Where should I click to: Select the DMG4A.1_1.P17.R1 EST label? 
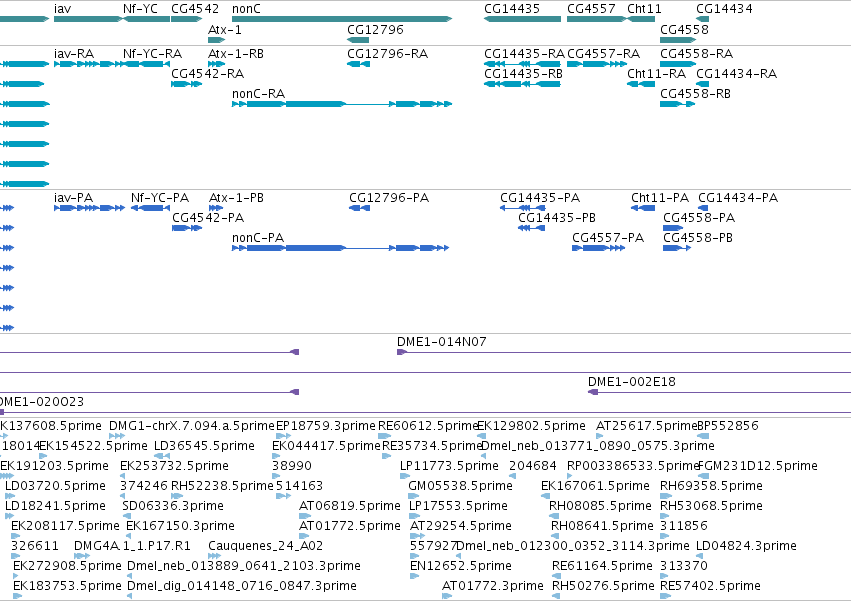pos(132,546)
